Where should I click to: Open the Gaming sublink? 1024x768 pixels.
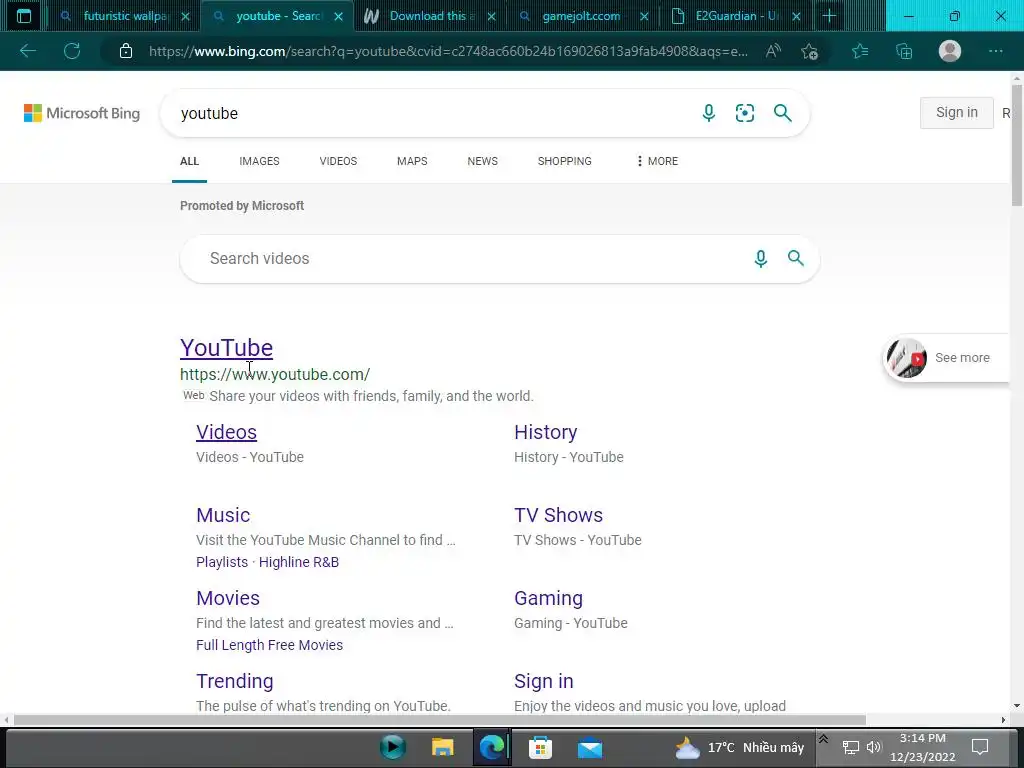[x=549, y=598]
